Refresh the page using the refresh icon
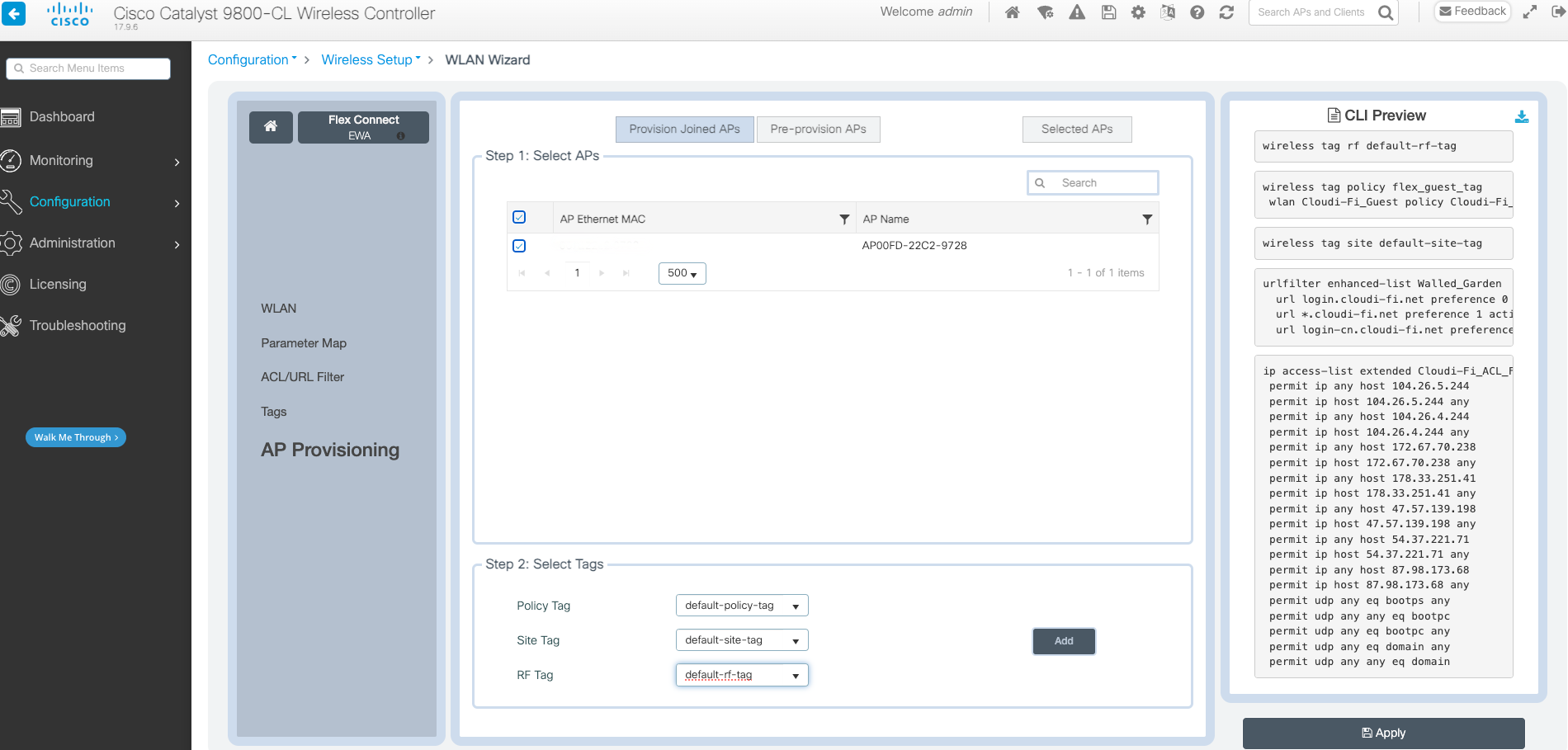The image size is (1568, 750). 1227,12
